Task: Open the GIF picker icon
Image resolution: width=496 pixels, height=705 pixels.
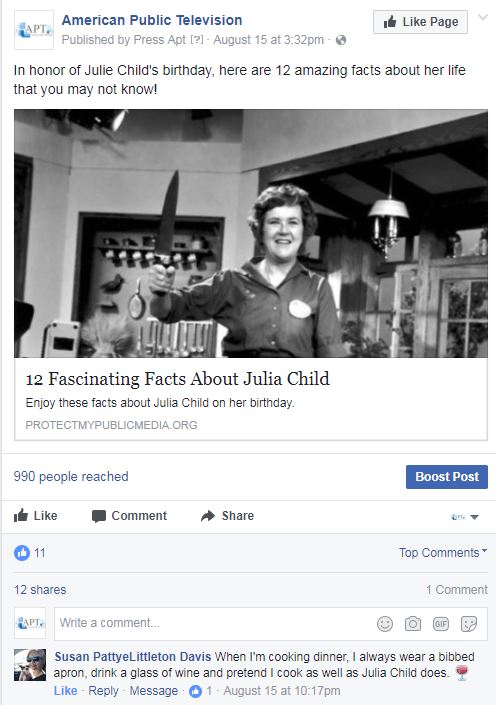Action: click(x=441, y=624)
